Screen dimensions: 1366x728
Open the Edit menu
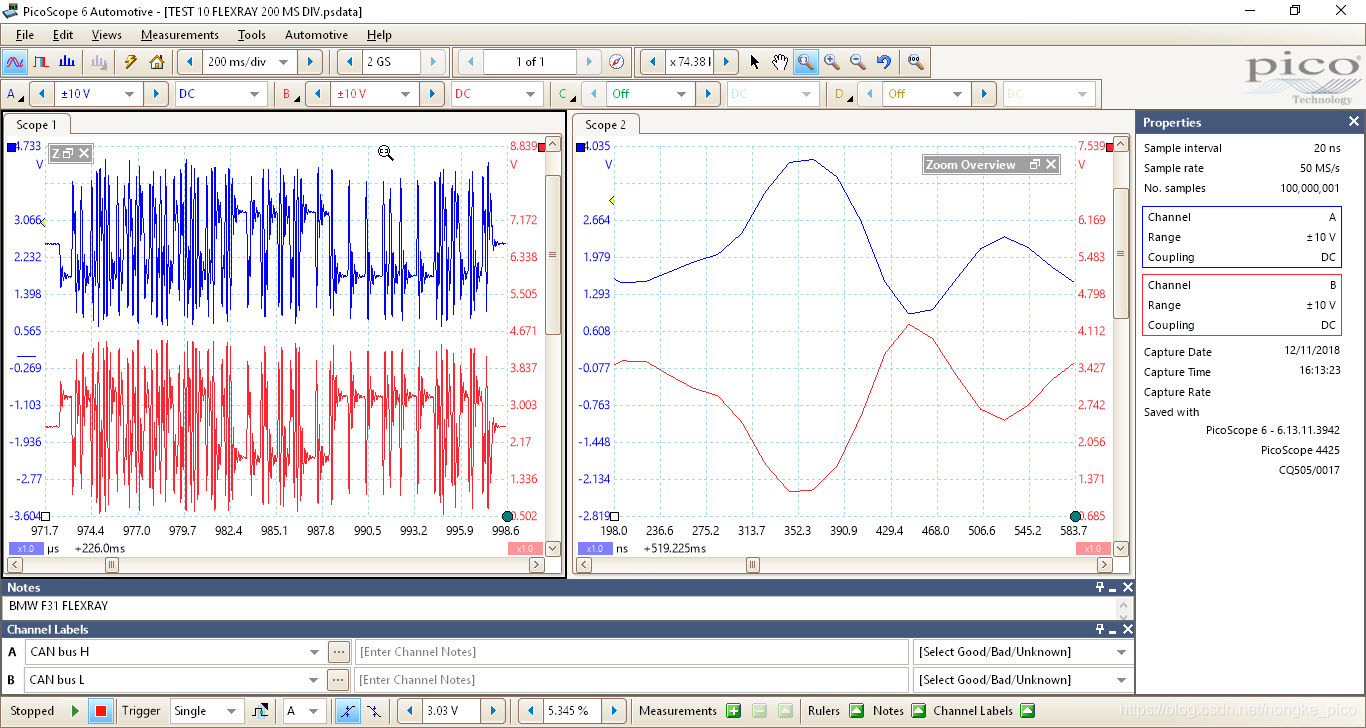pos(63,35)
